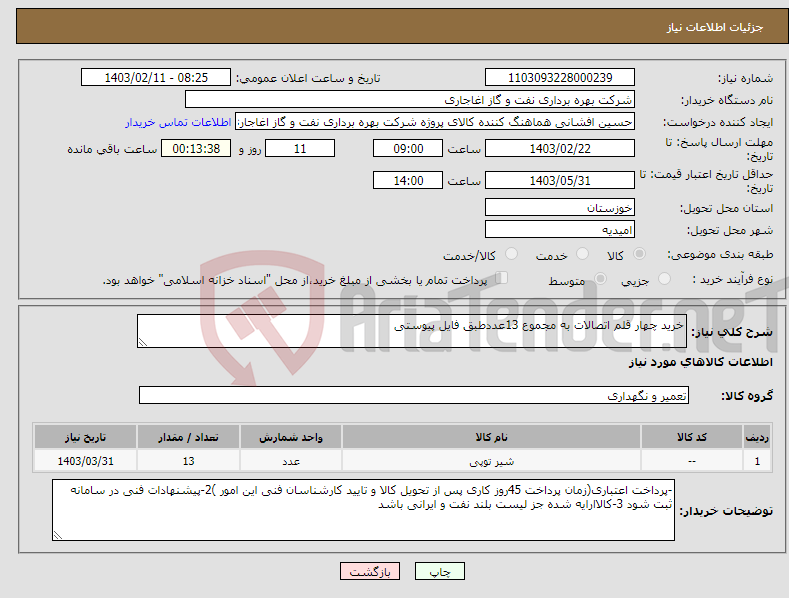Click the deadline time field 09:00

click(x=408, y=148)
